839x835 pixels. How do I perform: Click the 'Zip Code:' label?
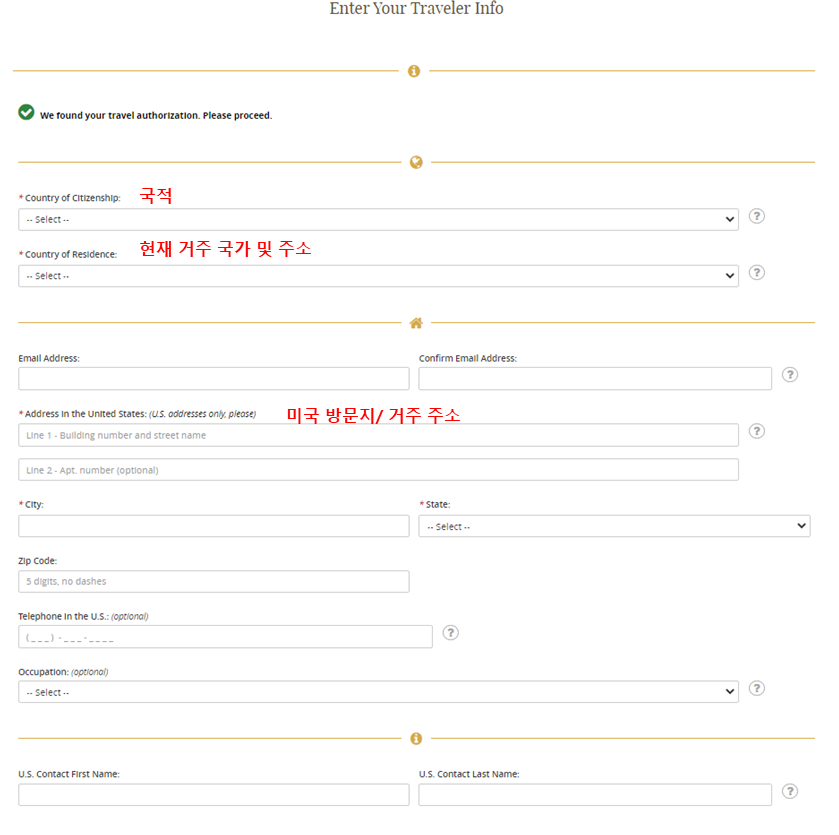click(37, 561)
